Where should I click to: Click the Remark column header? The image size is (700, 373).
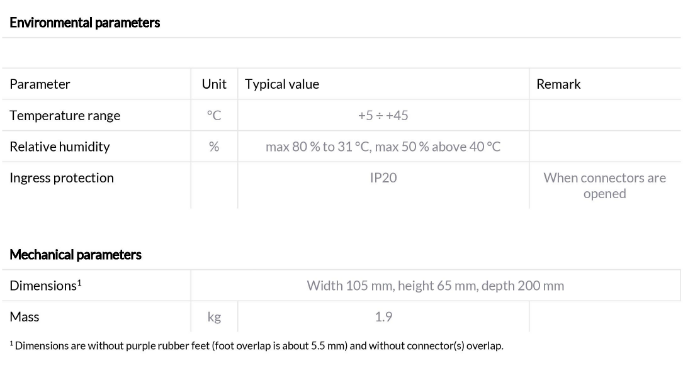point(558,84)
